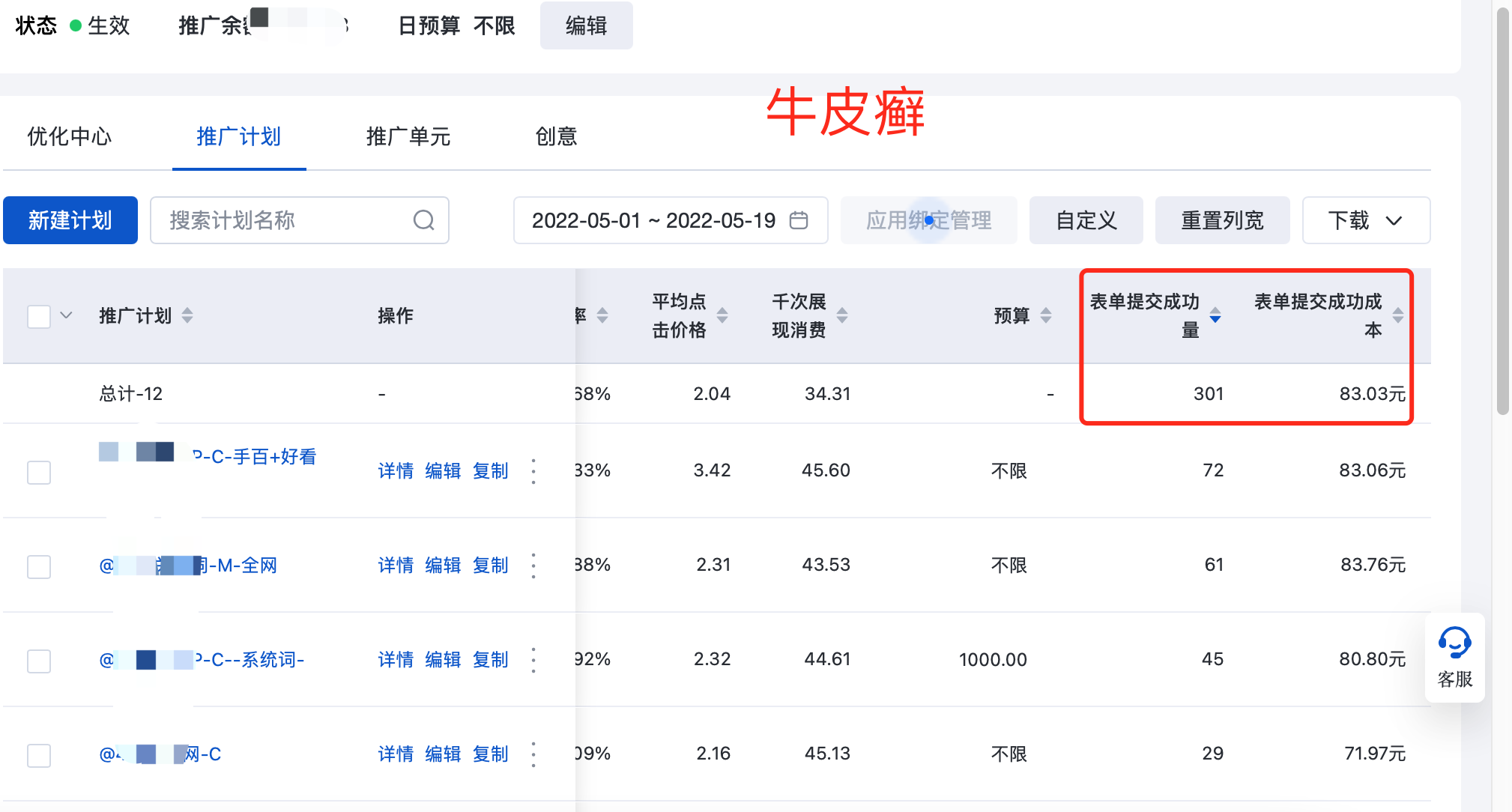
Task: Click the search magnifier icon
Action: tap(423, 220)
